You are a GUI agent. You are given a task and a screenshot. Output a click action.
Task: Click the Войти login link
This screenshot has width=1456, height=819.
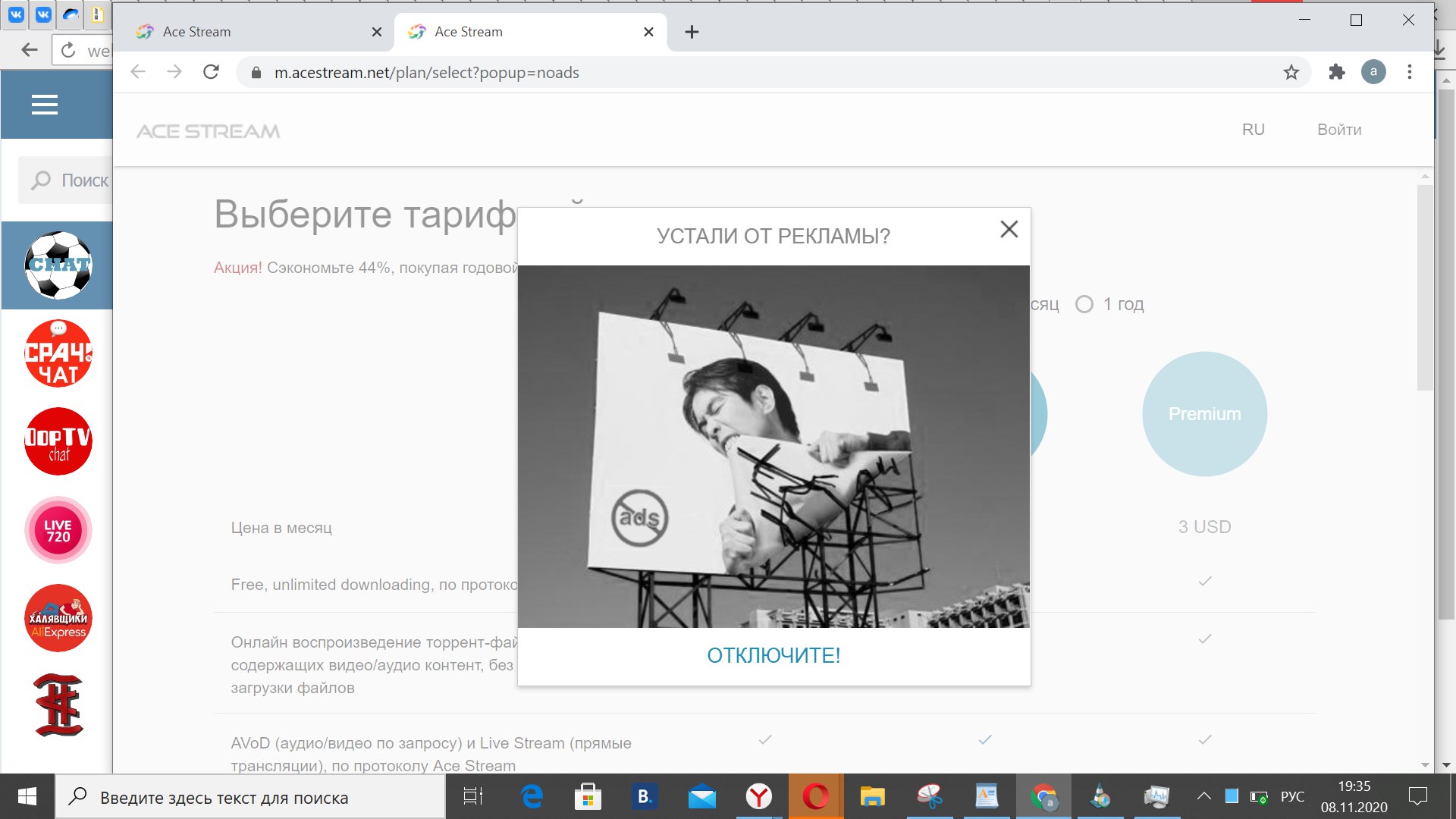(1339, 130)
